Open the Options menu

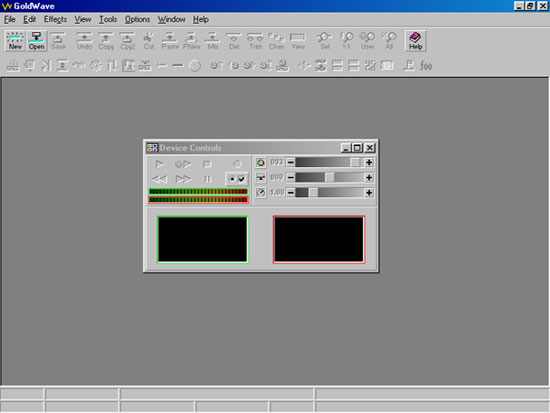pos(138,19)
